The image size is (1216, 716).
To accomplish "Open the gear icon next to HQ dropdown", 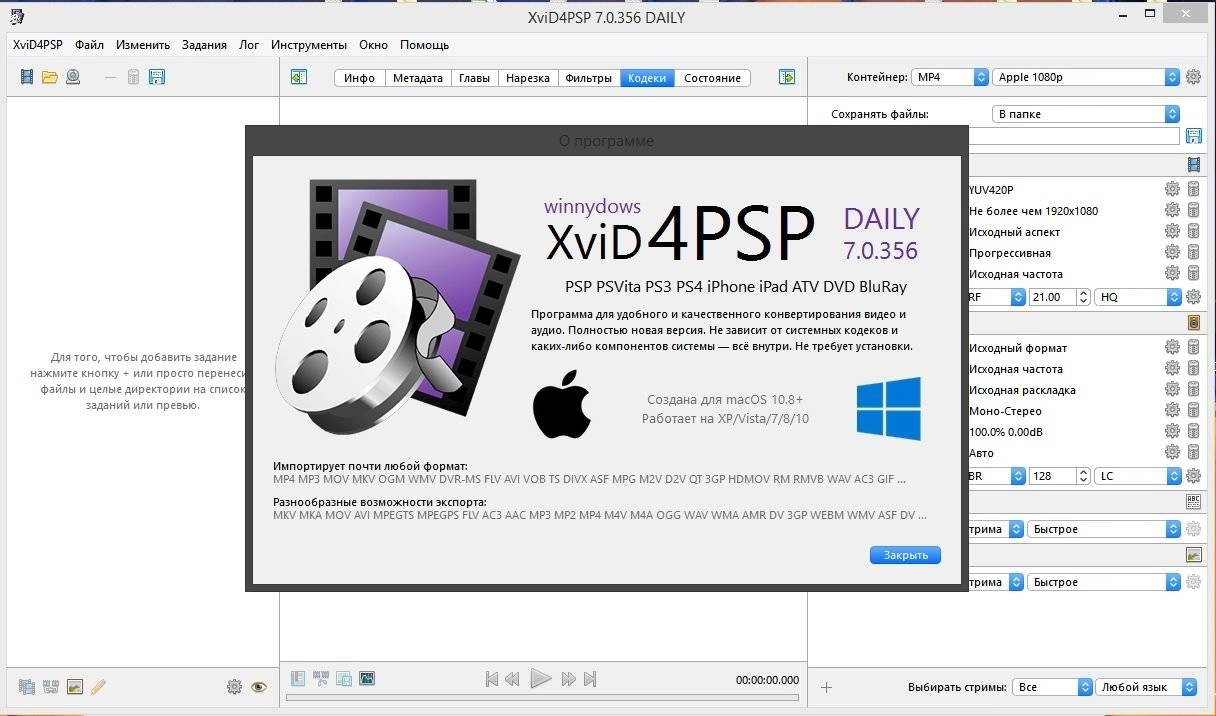I will coord(1193,297).
